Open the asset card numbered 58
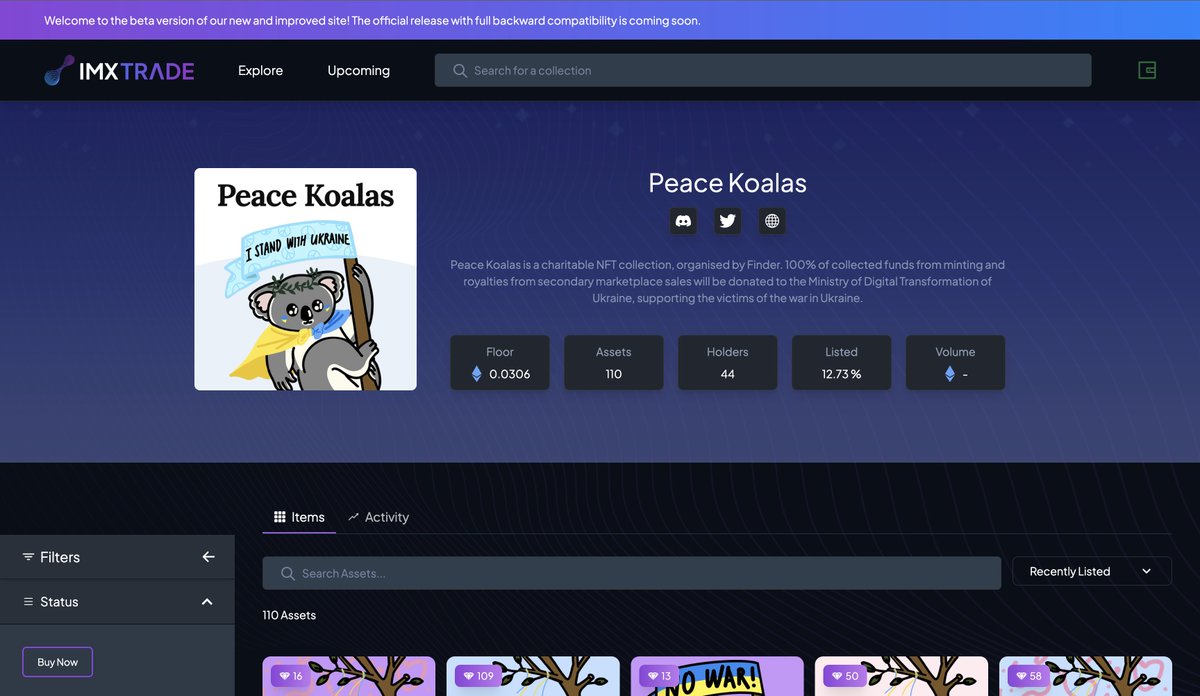The width and height of the screenshot is (1200, 696). [x=1085, y=676]
